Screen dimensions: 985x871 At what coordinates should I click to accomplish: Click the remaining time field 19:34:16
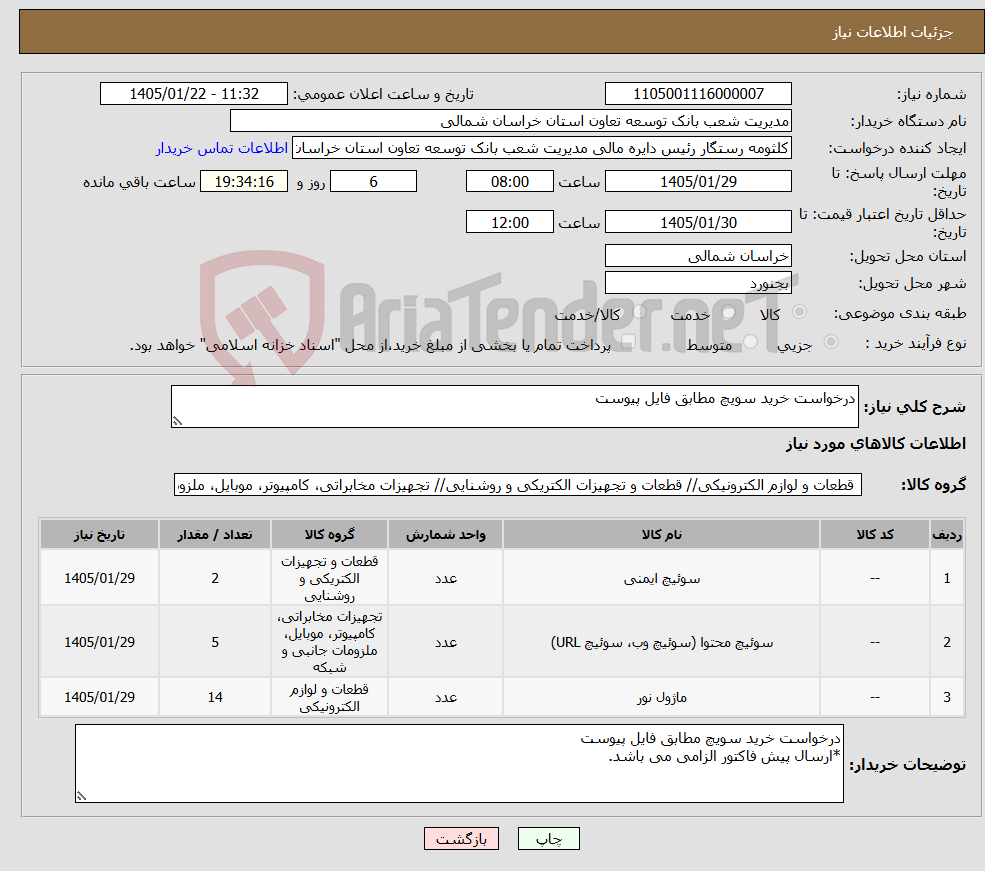point(244,181)
